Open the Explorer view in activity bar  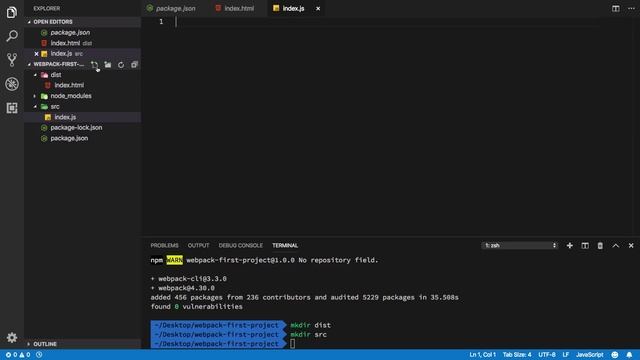[x=12, y=12]
